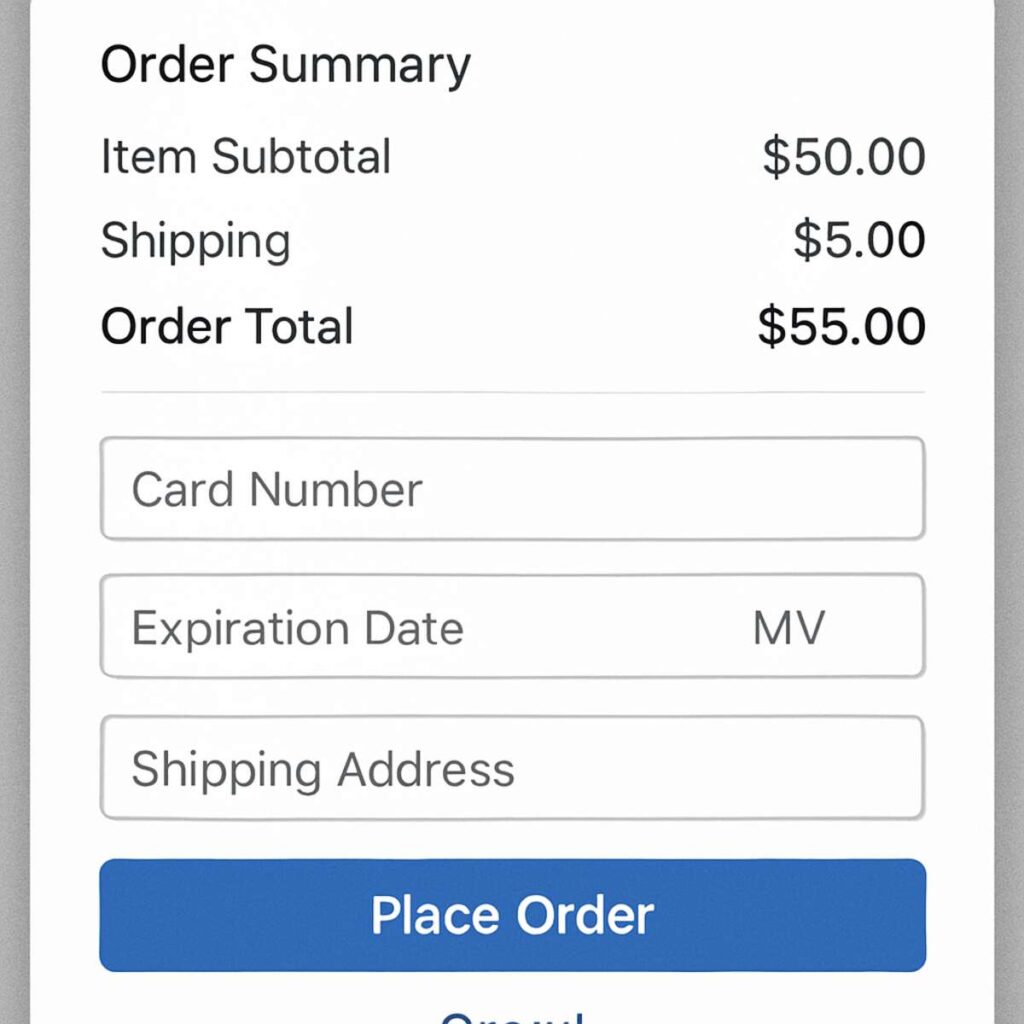Select the Order Summary heading

(285, 64)
